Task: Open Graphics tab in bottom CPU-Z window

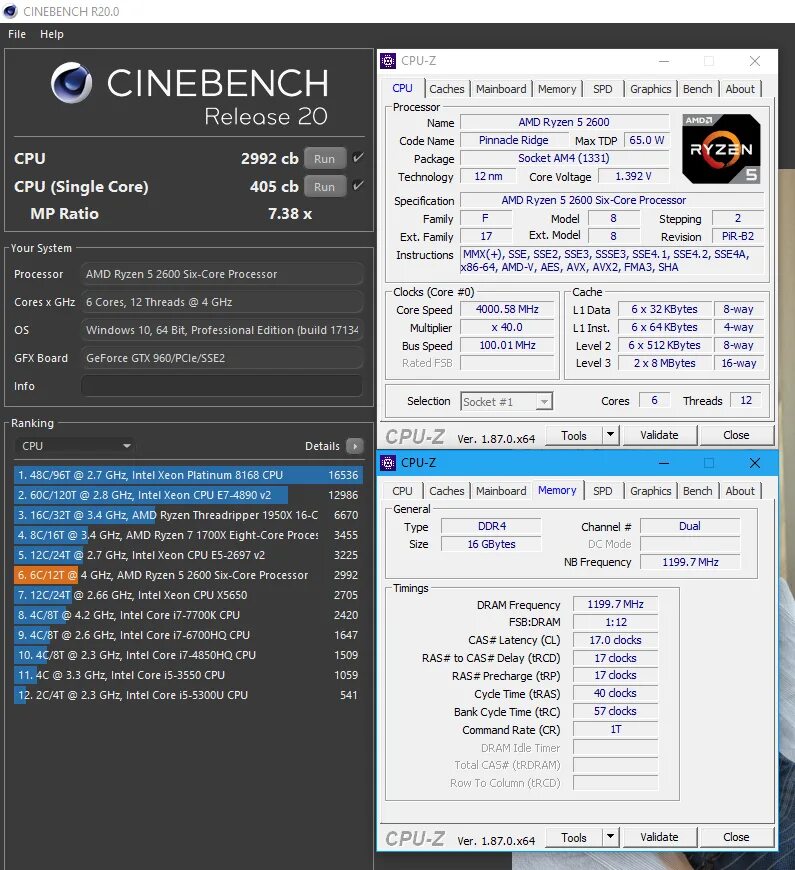Action: (x=650, y=491)
